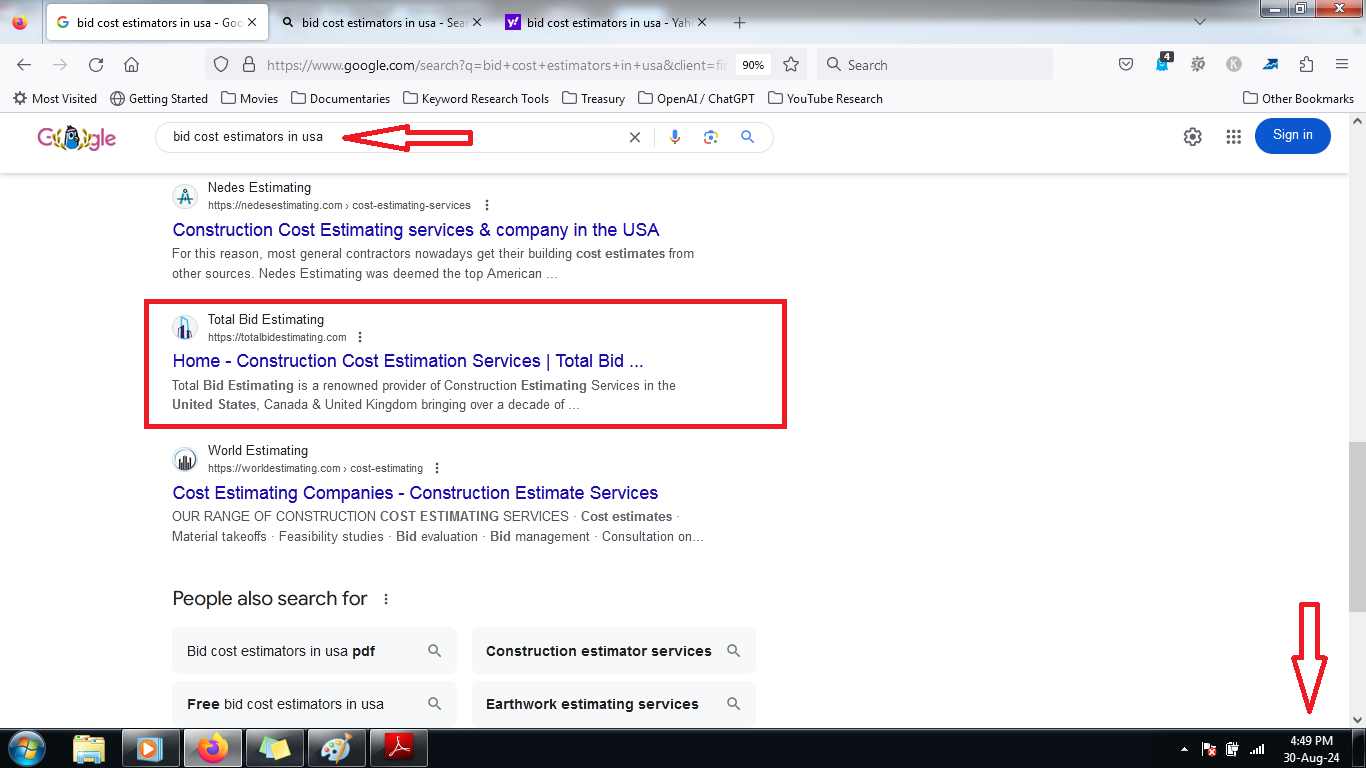Open Adobe Reader from the taskbar

[x=399, y=748]
